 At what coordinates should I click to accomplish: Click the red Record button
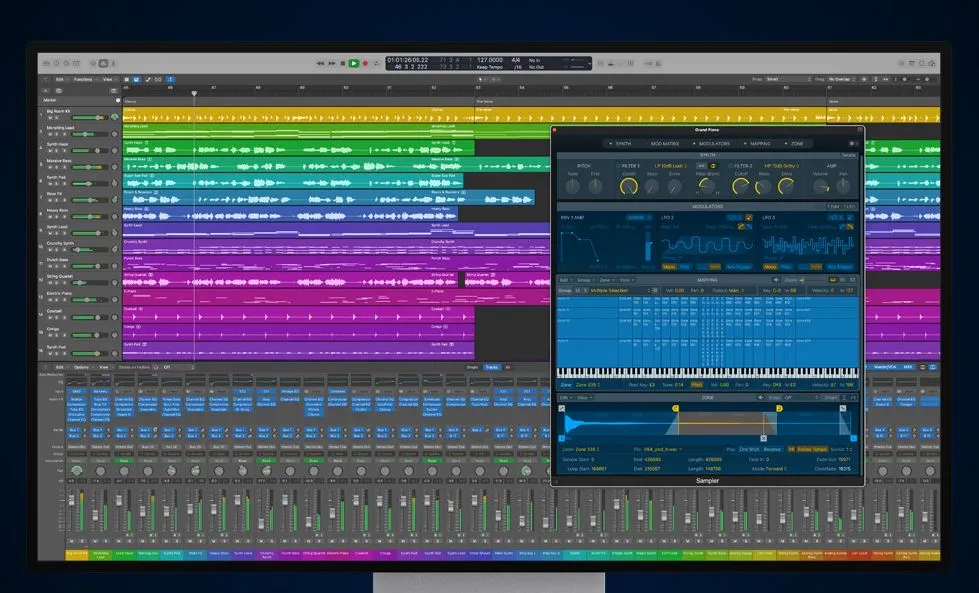365,63
